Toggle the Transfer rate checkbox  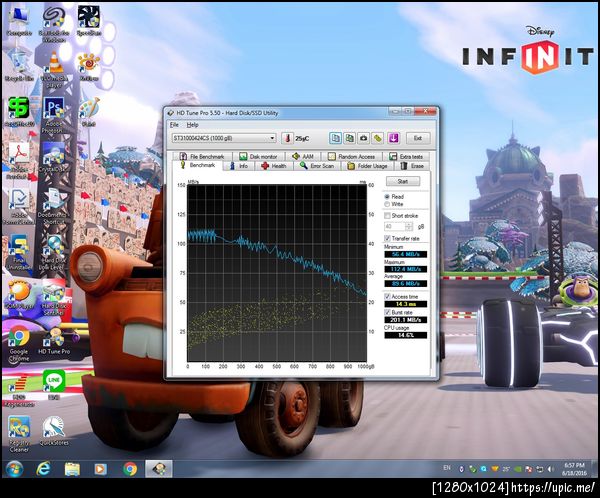click(387, 238)
